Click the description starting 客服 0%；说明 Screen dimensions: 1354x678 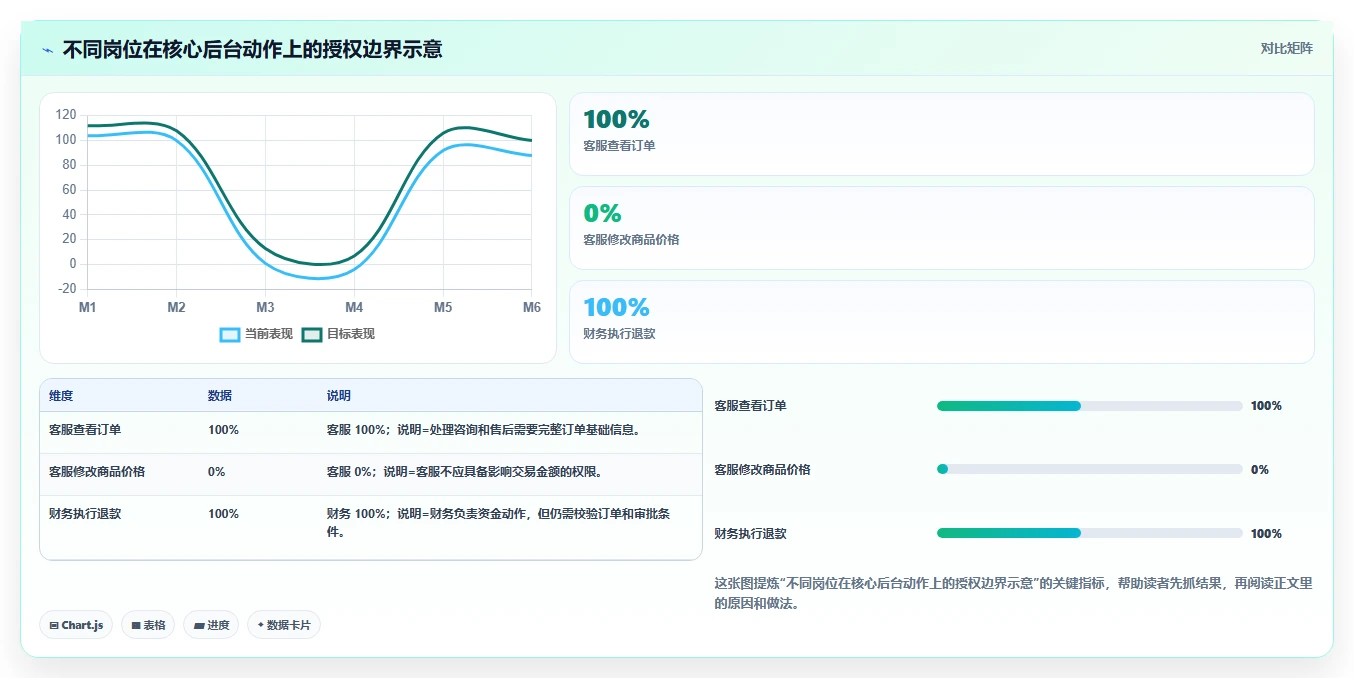tap(465, 472)
